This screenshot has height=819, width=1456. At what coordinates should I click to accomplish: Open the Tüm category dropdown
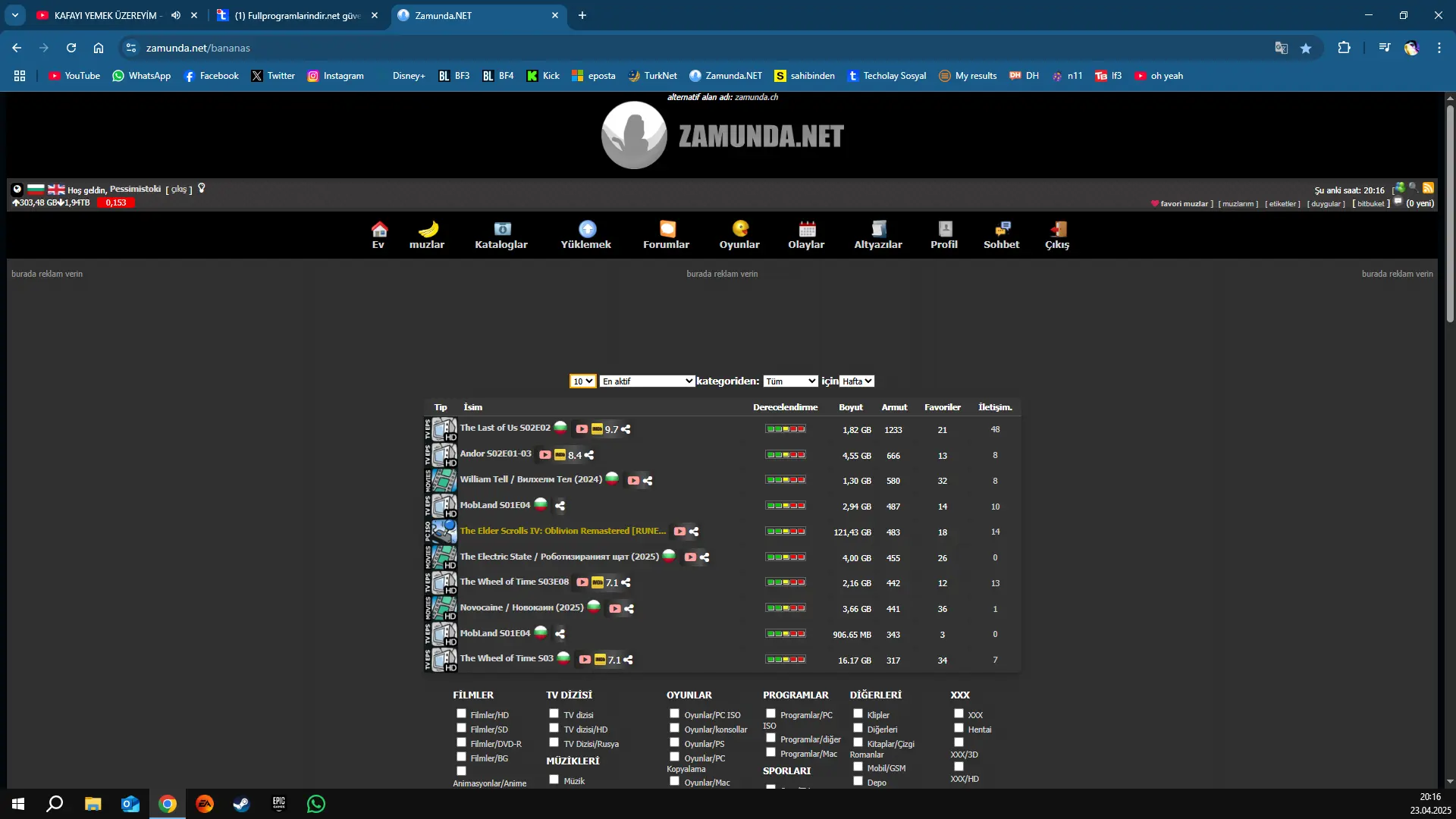point(790,381)
